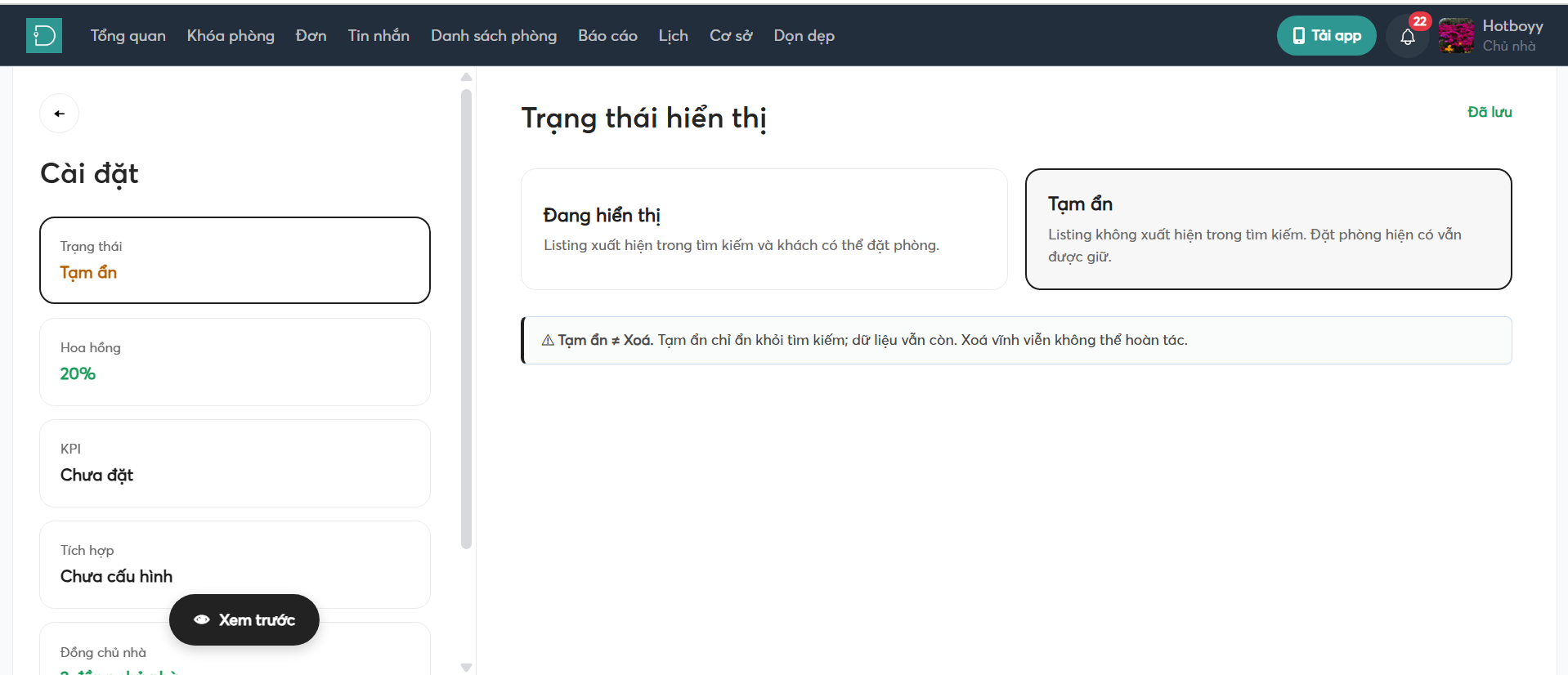Go back with the arrow button
The width and height of the screenshot is (1568, 675).
(x=60, y=114)
